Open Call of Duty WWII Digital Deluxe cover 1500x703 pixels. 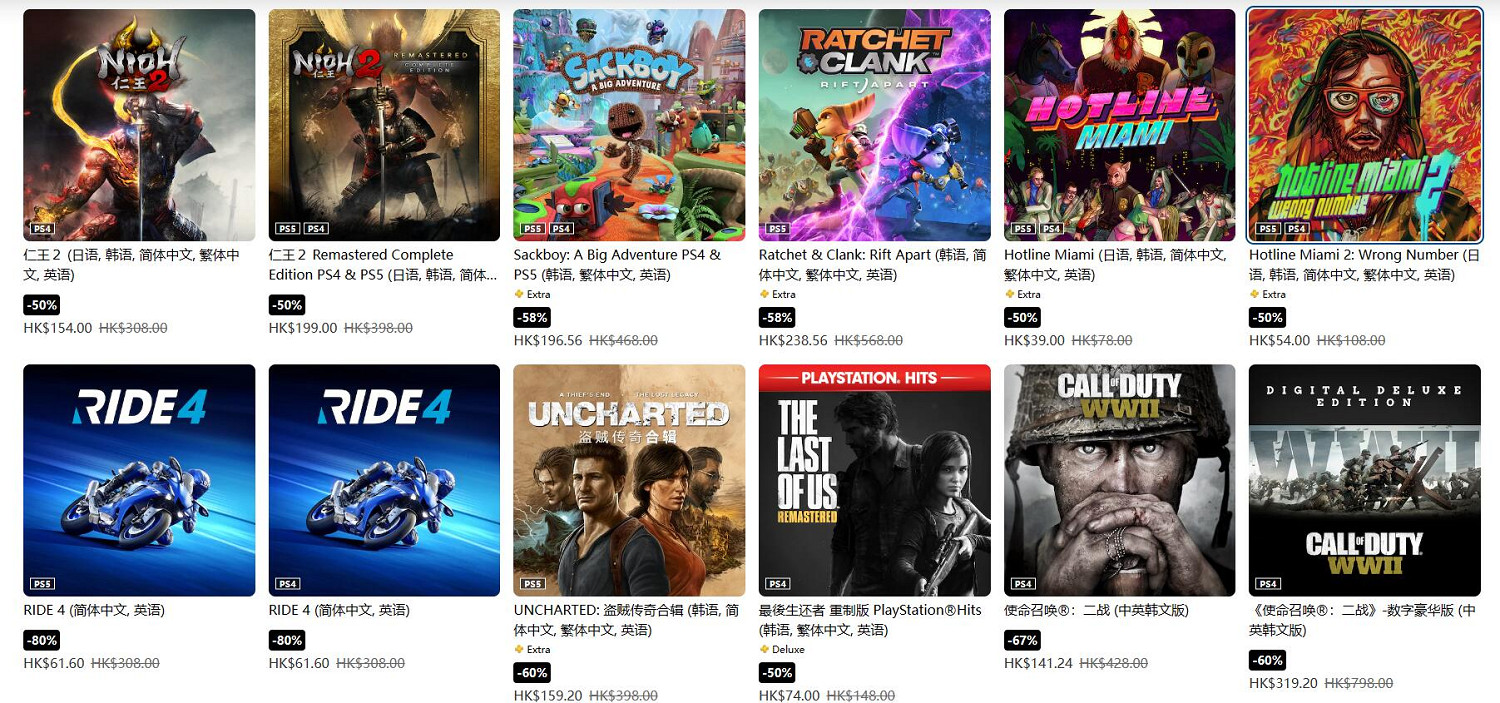click(x=1365, y=480)
